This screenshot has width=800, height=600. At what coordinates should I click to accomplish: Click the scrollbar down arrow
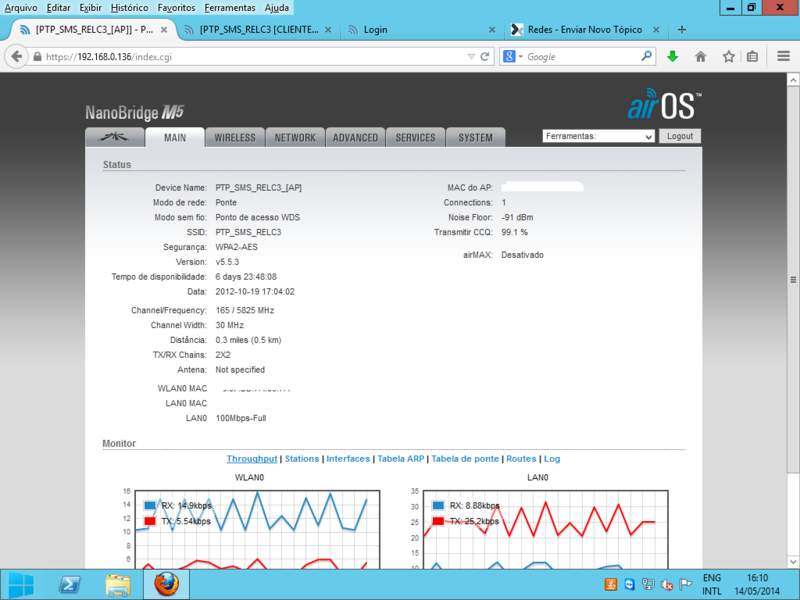click(793, 562)
